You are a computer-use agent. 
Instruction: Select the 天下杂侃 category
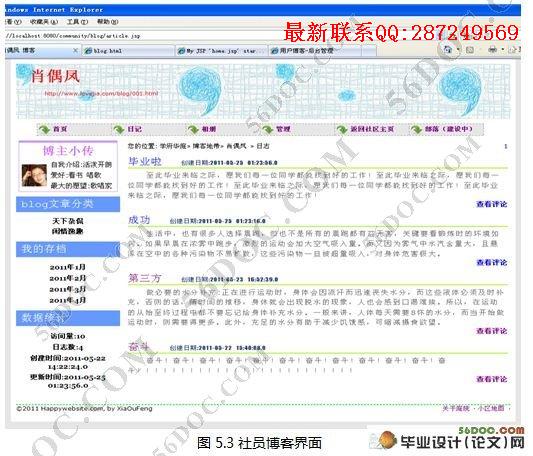68,221
